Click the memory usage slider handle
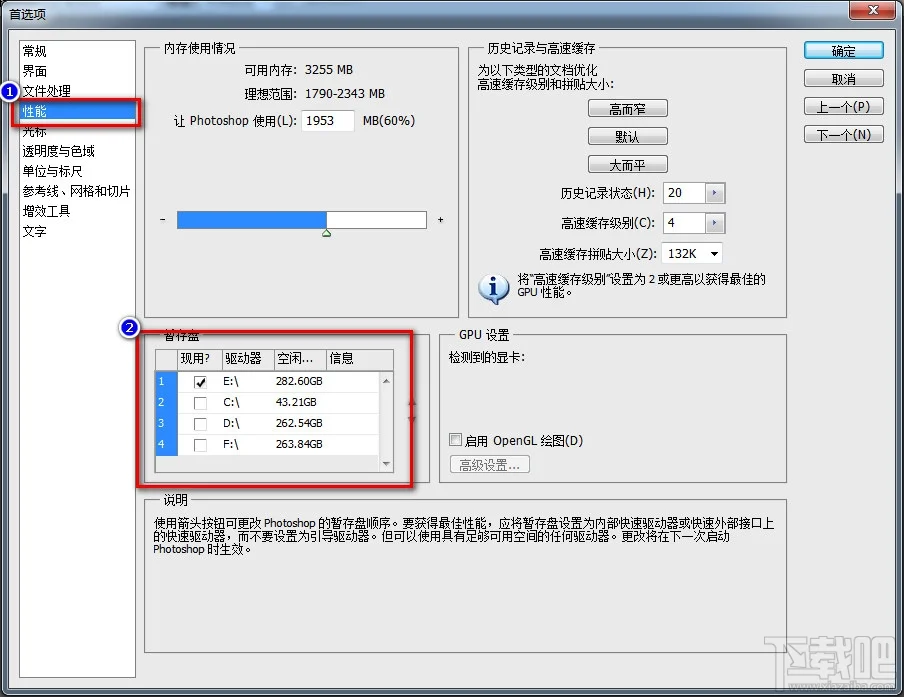This screenshot has height=697, width=904. [x=324, y=232]
